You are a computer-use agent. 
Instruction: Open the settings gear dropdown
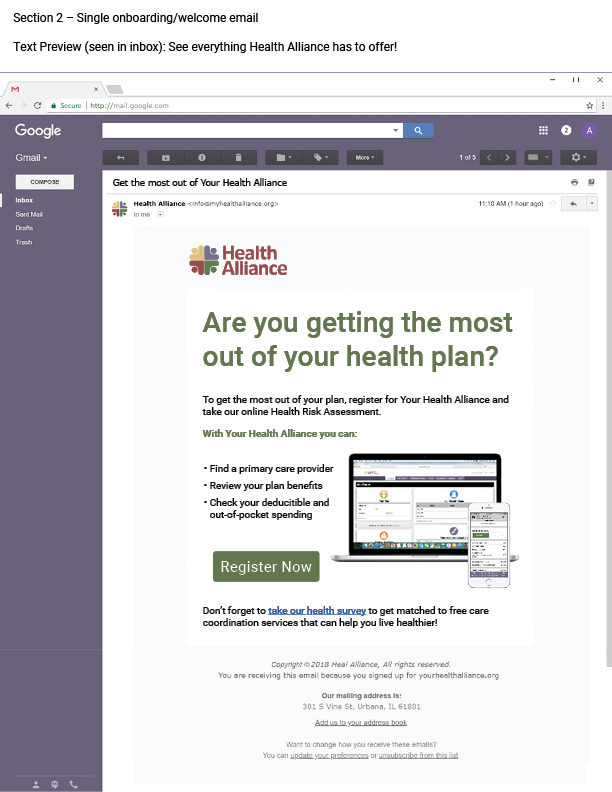point(577,158)
